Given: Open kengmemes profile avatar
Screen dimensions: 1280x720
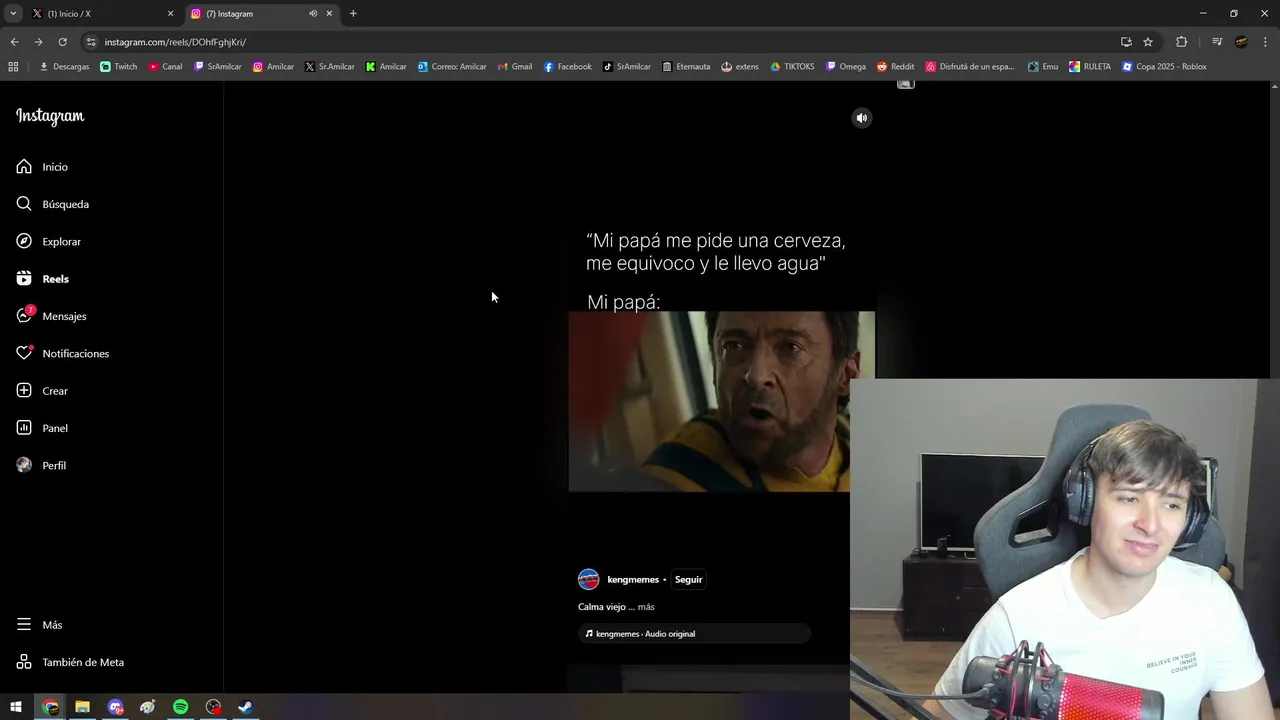Looking at the screenshot, I should tap(589, 579).
